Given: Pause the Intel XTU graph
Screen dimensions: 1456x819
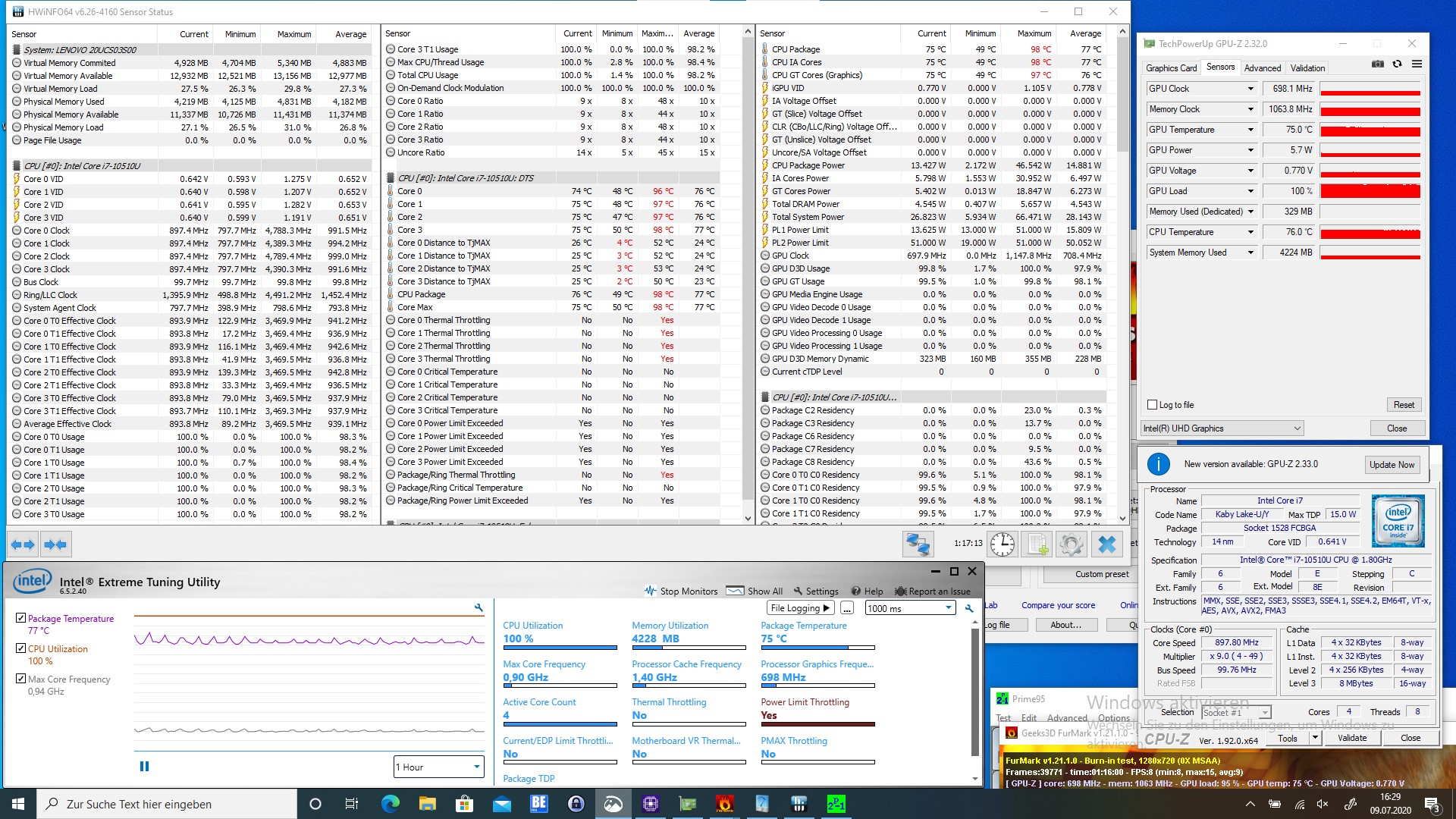Looking at the screenshot, I should 144,766.
